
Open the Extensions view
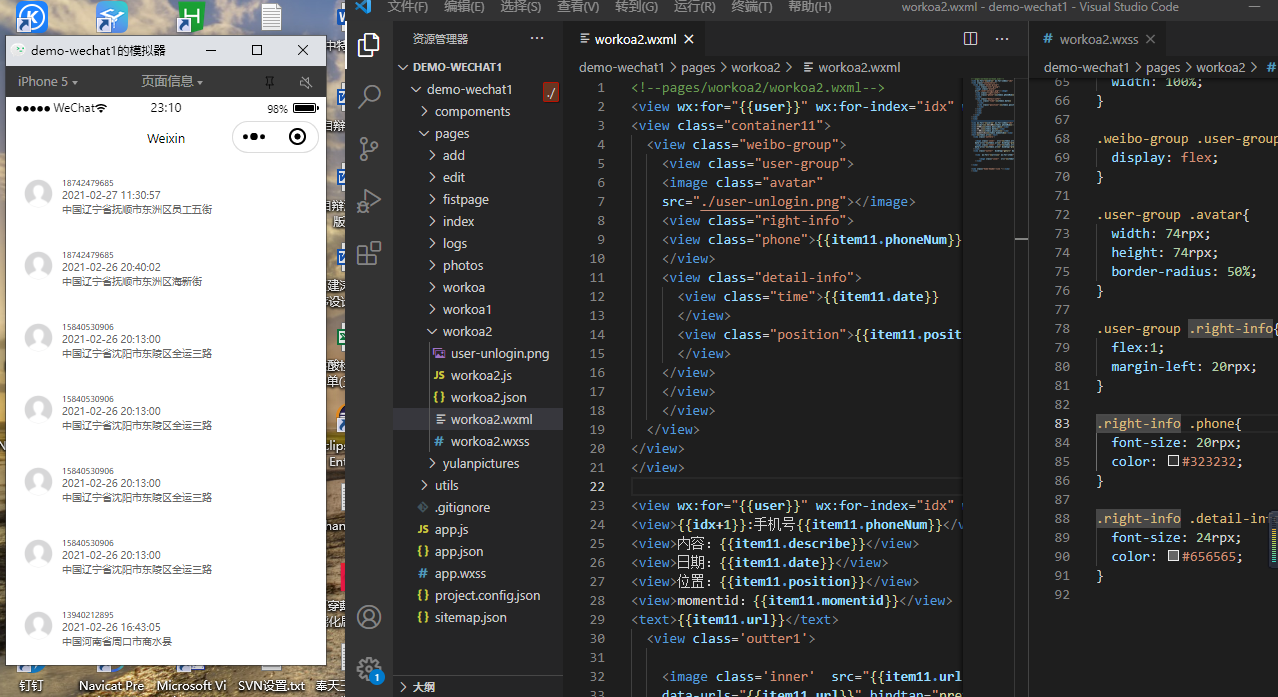pos(369,253)
